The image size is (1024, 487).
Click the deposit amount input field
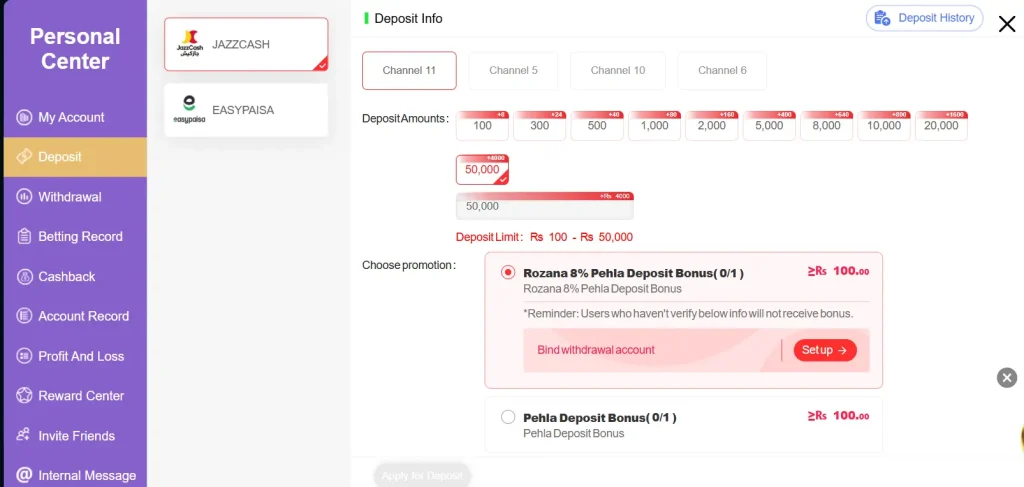coord(545,206)
